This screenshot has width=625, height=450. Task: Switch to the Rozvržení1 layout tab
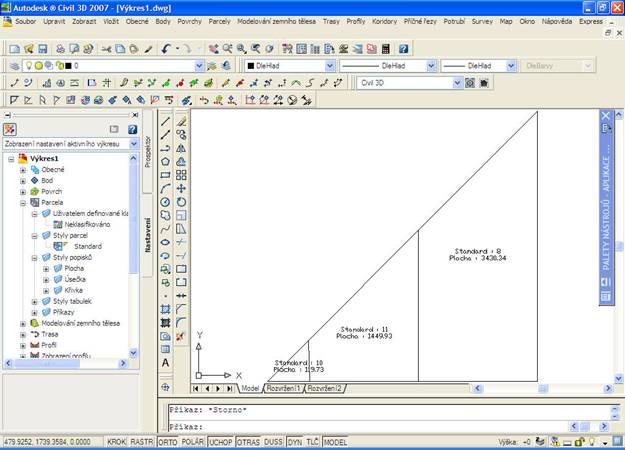click(x=283, y=388)
